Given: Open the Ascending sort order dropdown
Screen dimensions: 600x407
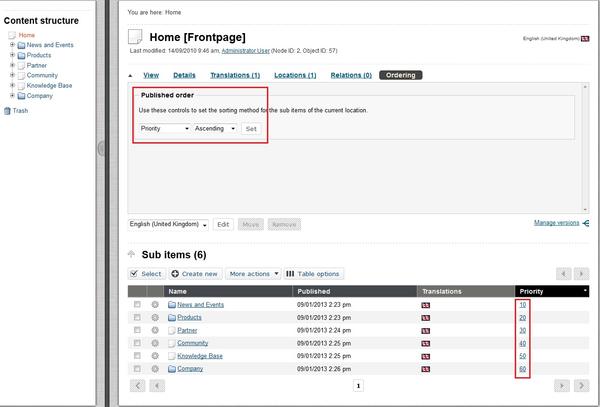Looking at the screenshot, I should click(215, 129).
